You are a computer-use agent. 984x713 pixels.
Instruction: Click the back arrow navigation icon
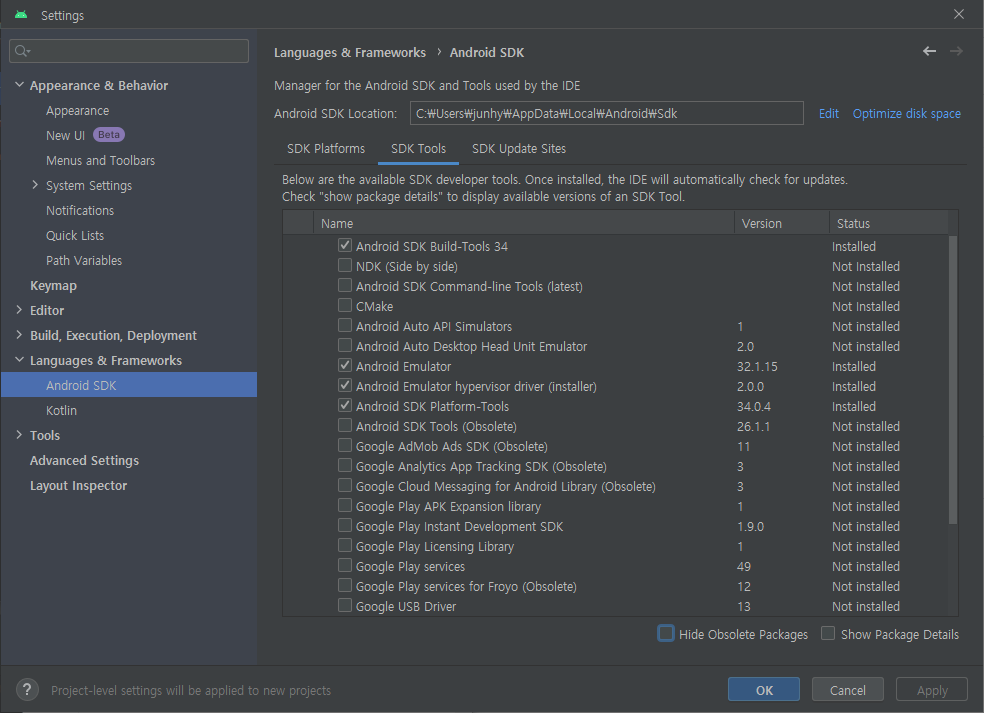[x=929, y=51]
